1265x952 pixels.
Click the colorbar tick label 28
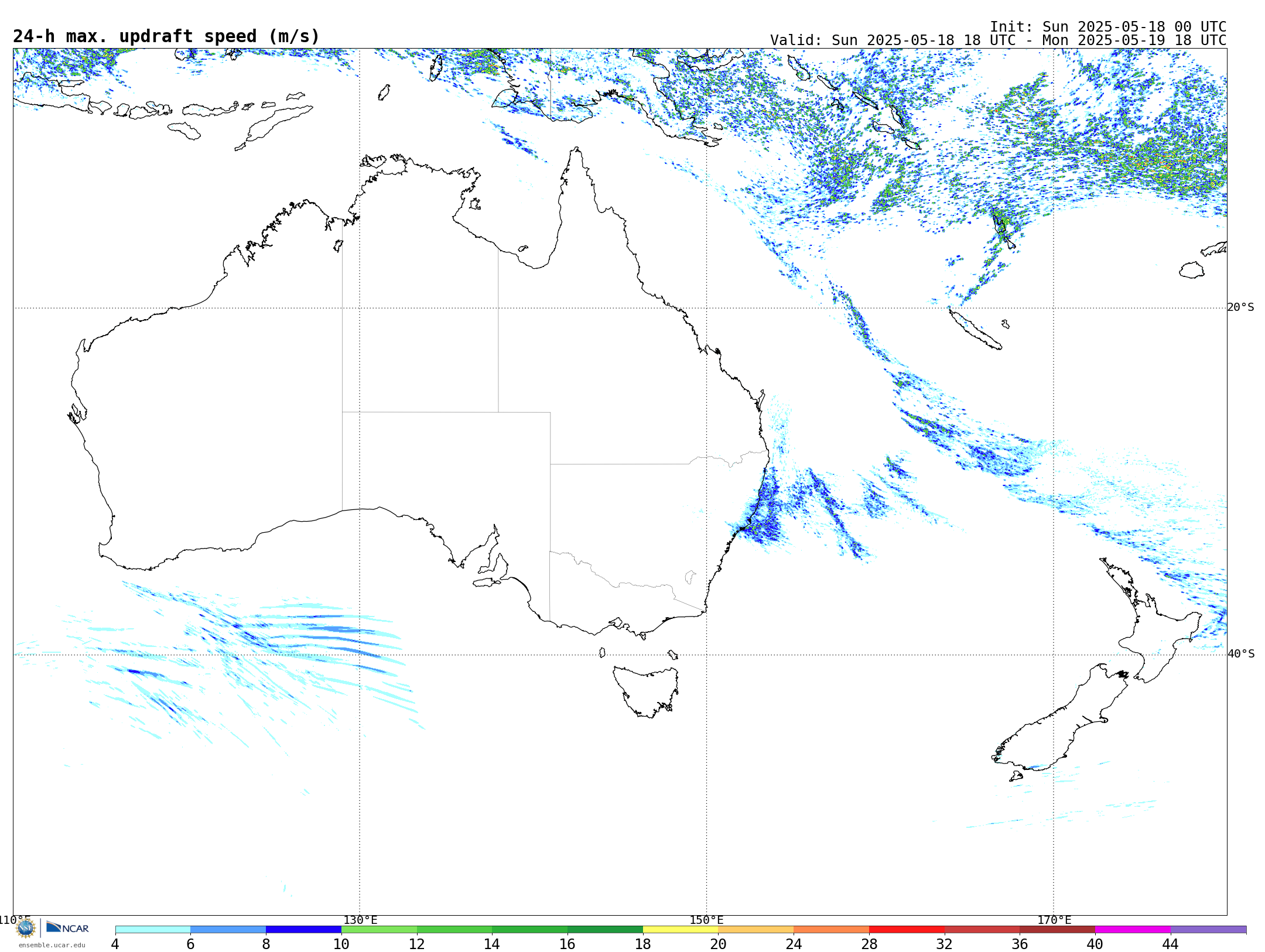point(869,944)
